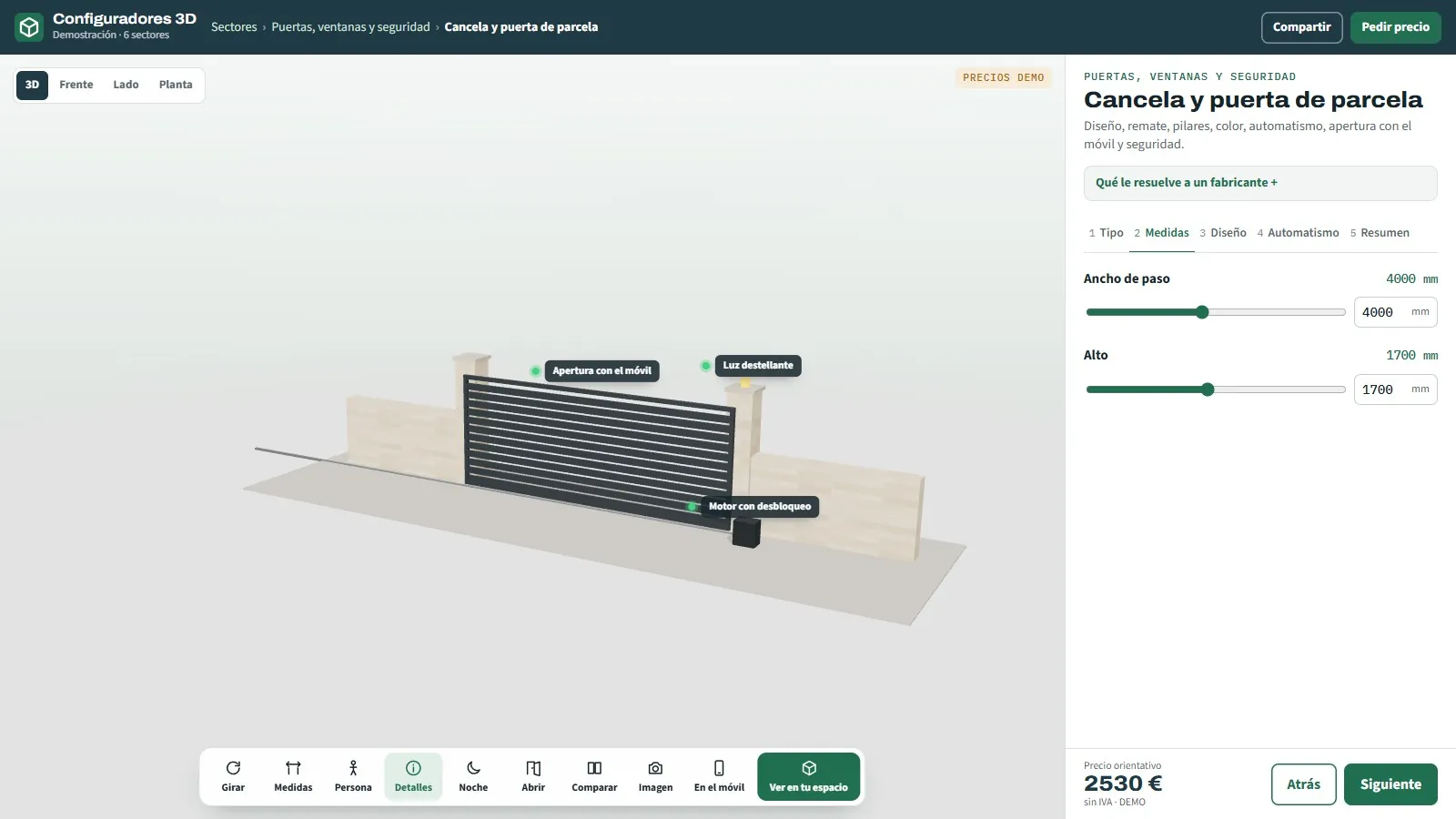Toggle the Detalles info tool
The width and height of the screenshot is (1456, 819).
pyautogui.click(x=413, y=777)
